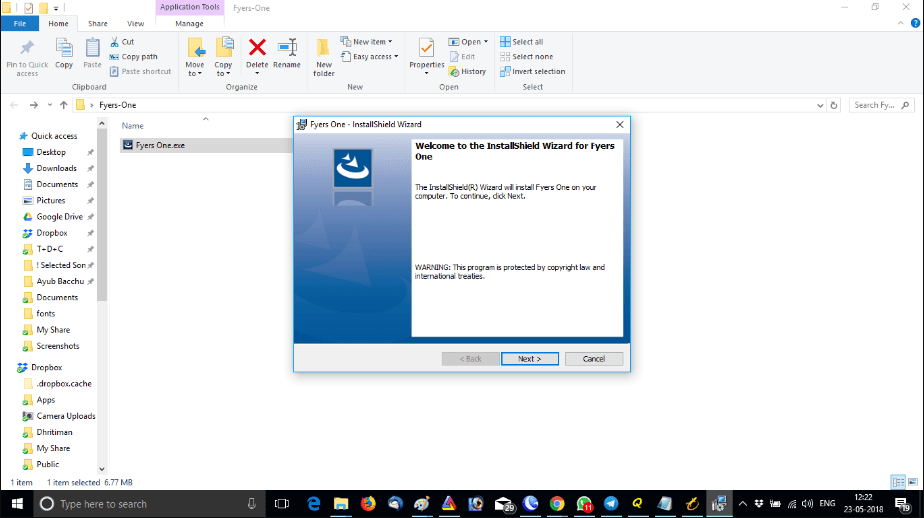The image size is (924, 518).
Task: Open Dhritiman folder in navigation pane
Action: (54, 432)
